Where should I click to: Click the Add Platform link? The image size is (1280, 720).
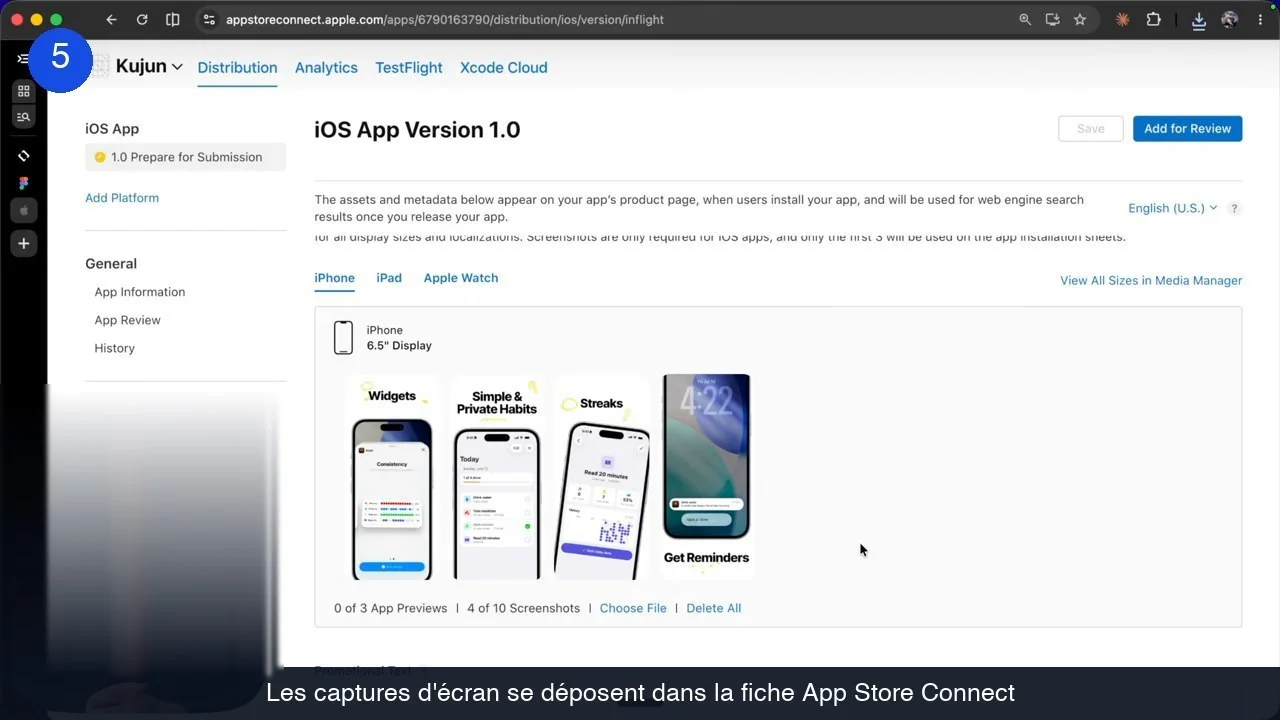pyautogui.click(x=122, y=198)
